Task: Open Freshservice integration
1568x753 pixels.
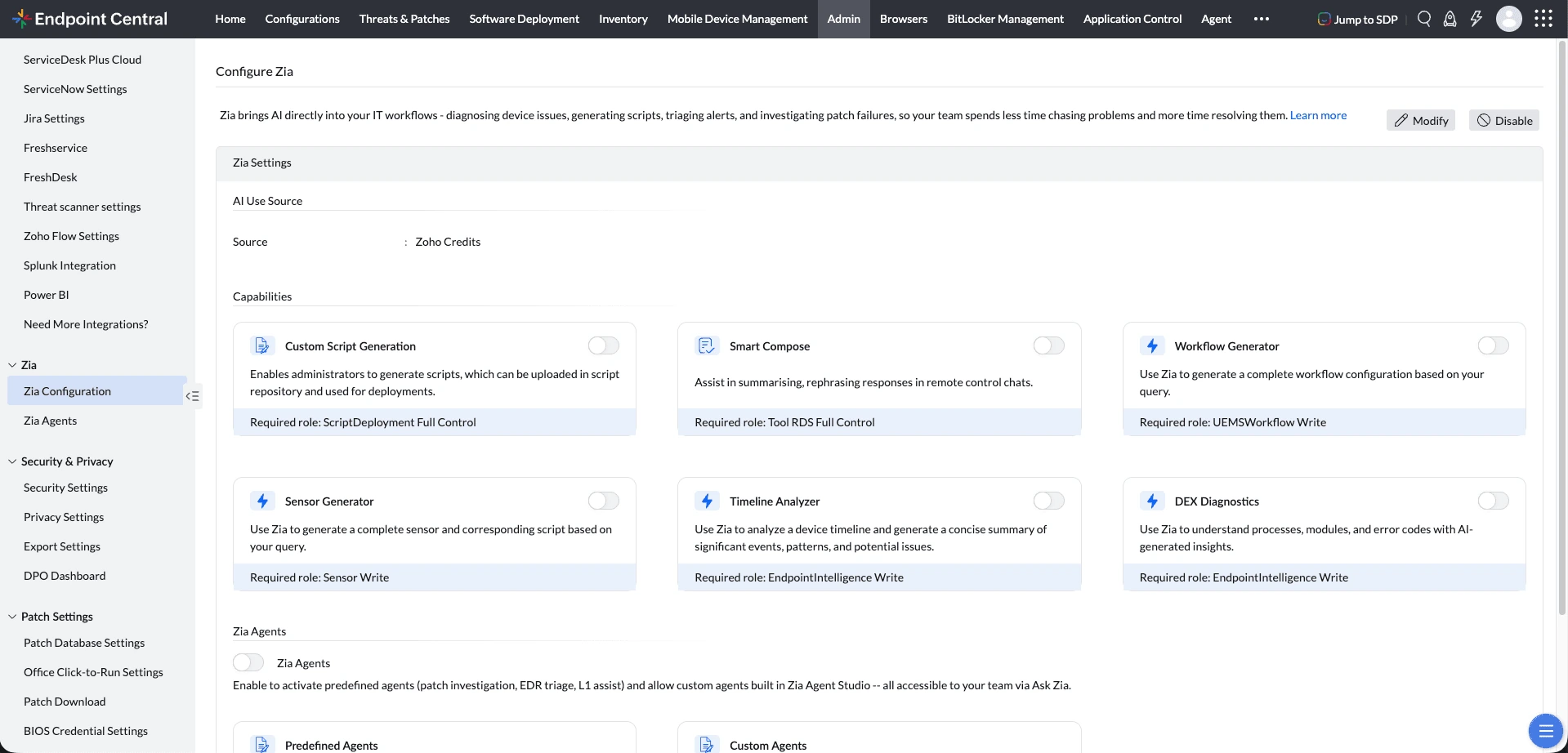Action: (x=55, y=148)
